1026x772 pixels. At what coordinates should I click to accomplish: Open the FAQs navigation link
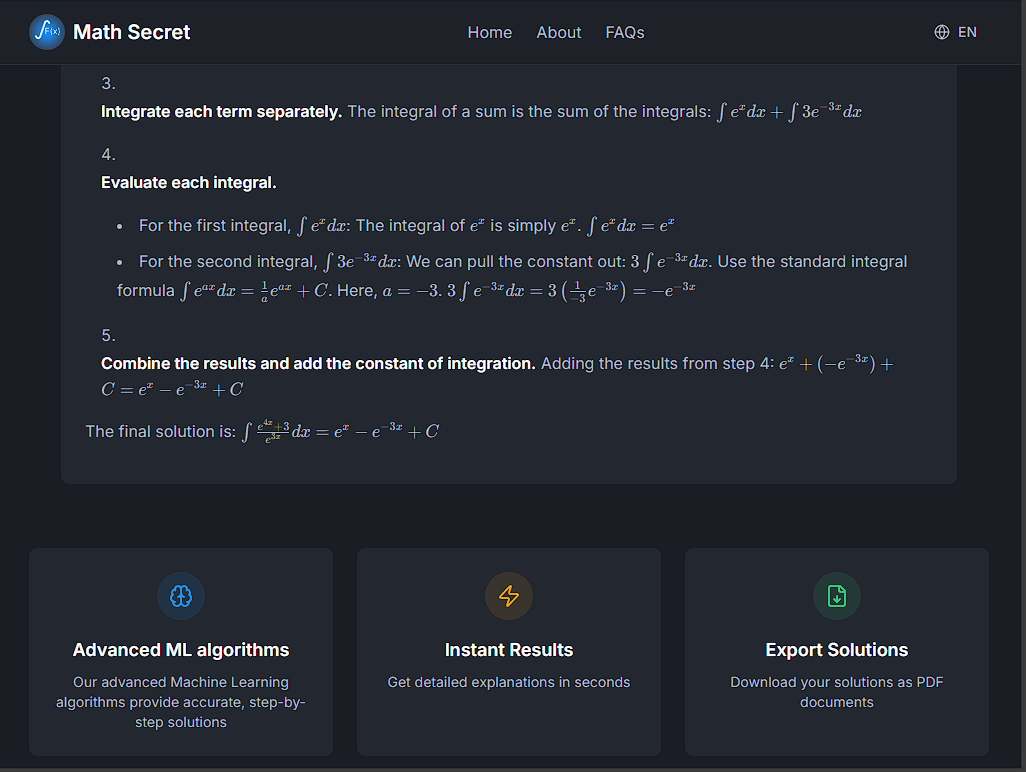625,32
